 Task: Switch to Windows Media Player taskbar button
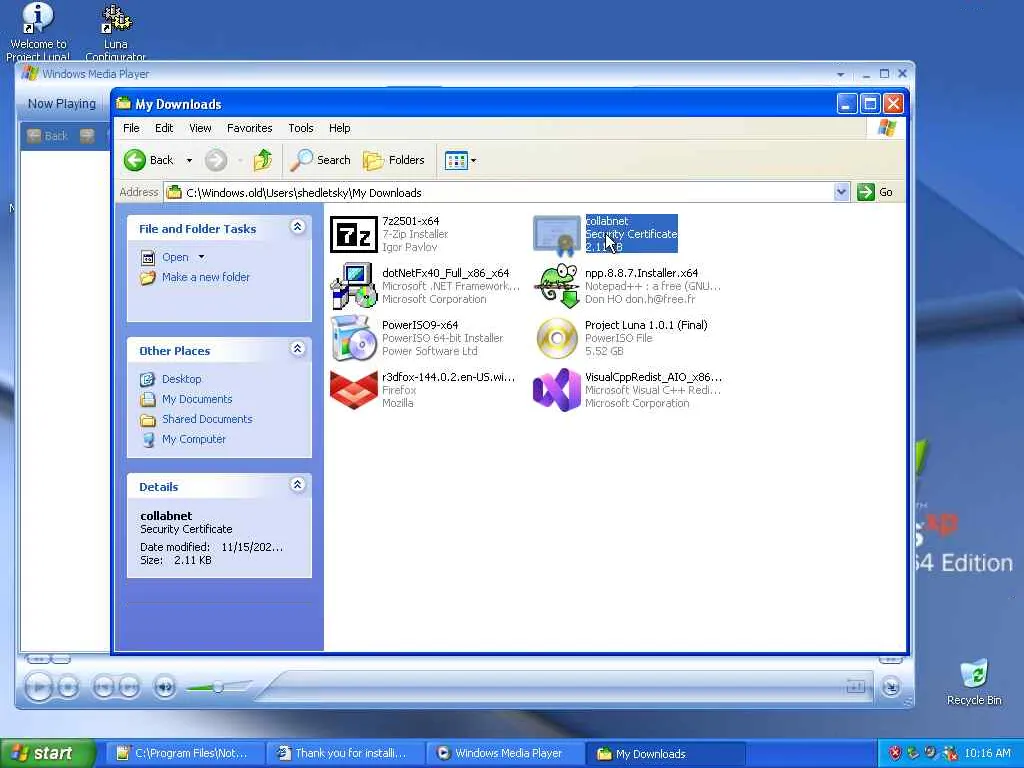[x=503, y=754]
